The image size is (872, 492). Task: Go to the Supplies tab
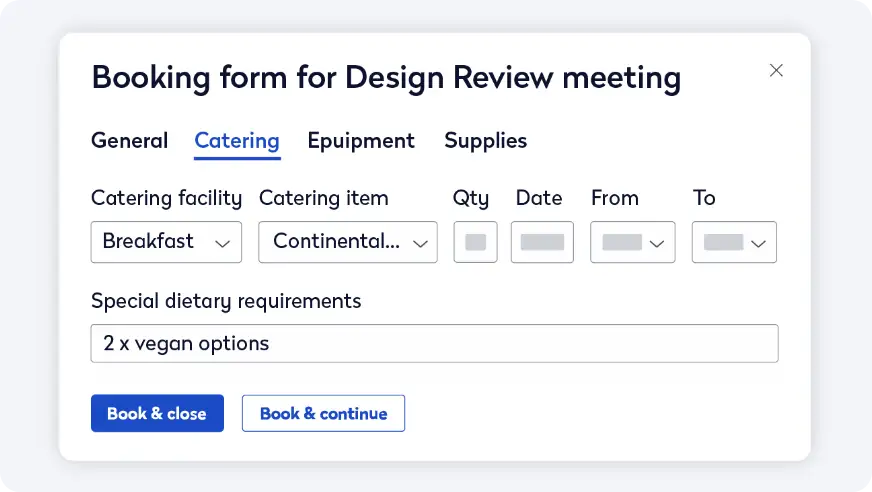pos(485,141)
